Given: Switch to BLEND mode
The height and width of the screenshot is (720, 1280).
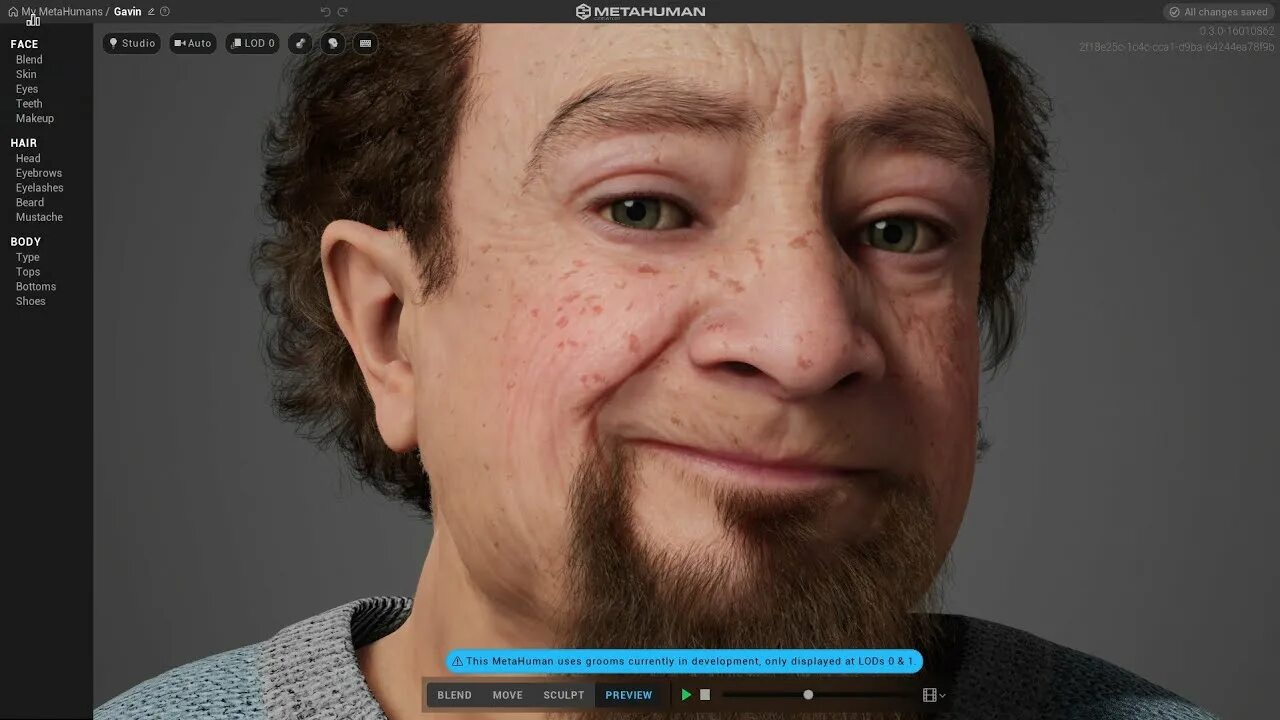Looking at the screenshot, I should (454, 695).
